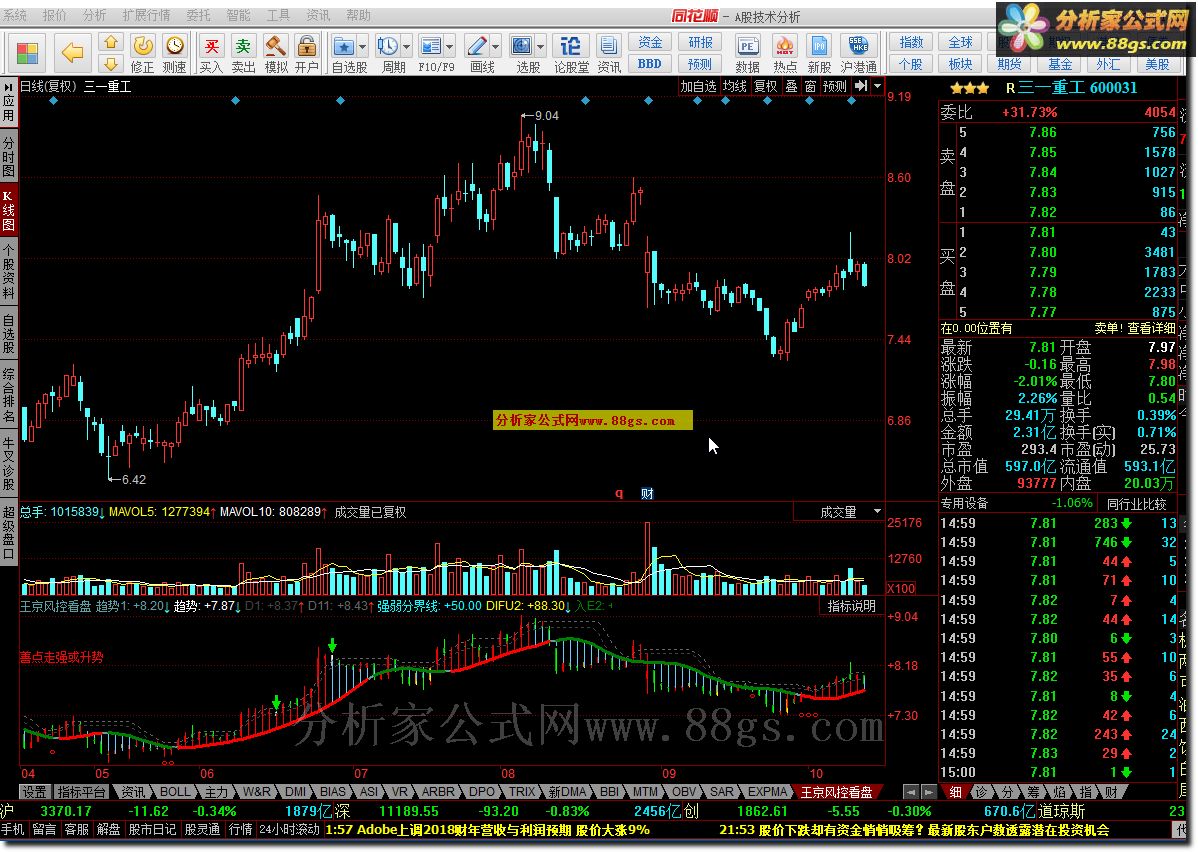Open the 报价 menu
The height and width of the screenshot is (852, 1198).
(x=54, y=15)
